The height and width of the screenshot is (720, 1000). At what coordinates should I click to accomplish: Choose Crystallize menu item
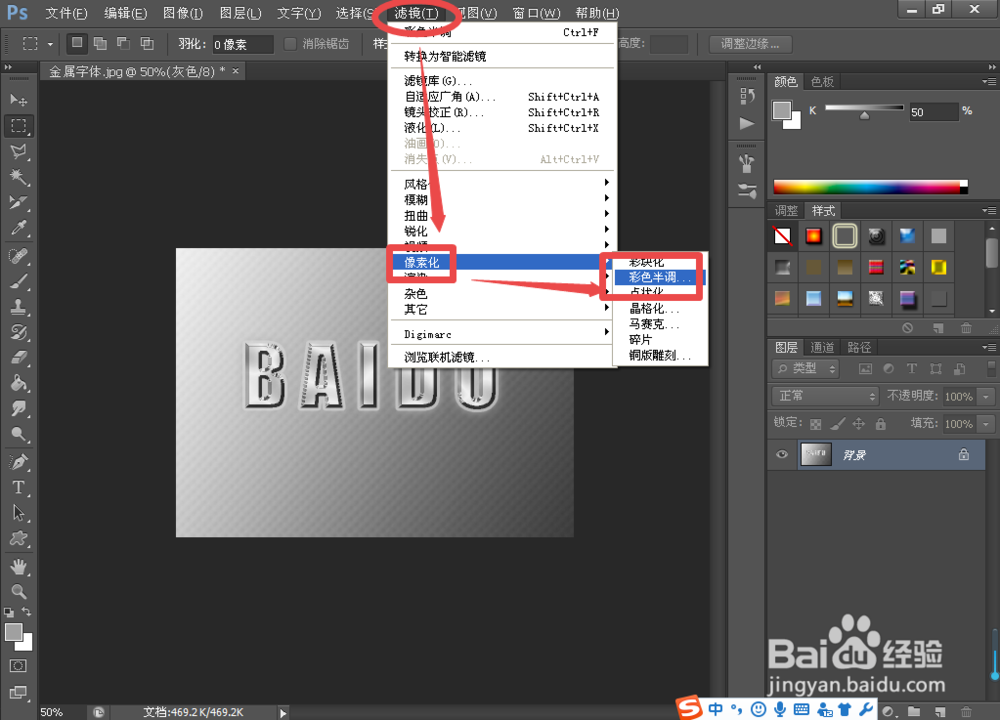coord(659,309)
